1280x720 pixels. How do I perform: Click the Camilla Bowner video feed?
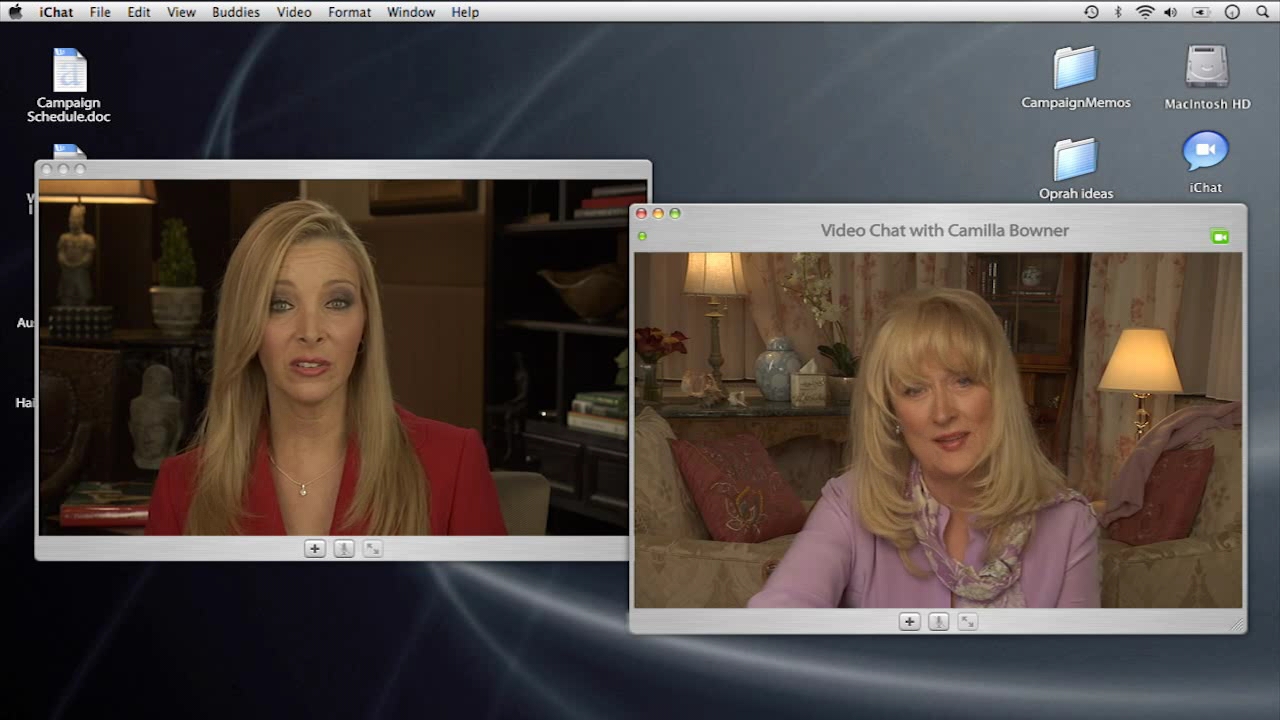click(938, 430)
